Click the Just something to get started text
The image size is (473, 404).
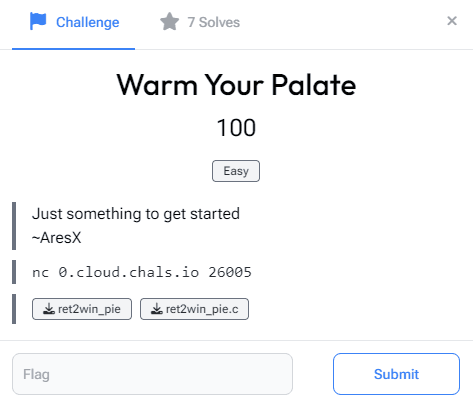point(136,214)
